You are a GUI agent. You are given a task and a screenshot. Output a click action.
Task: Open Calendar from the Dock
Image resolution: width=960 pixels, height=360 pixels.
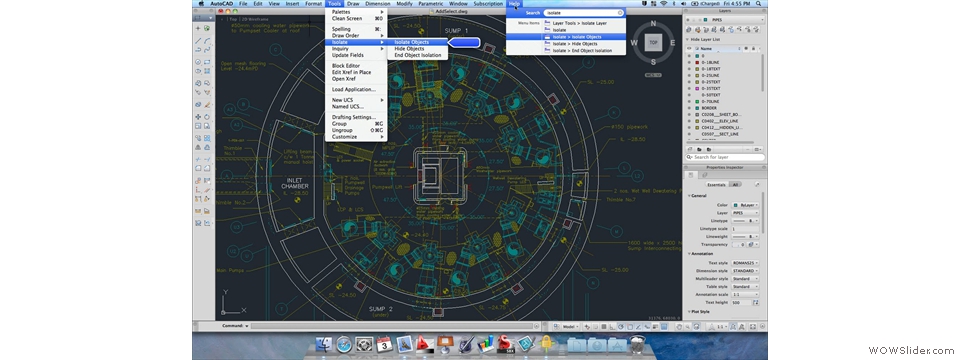[384, 344]
